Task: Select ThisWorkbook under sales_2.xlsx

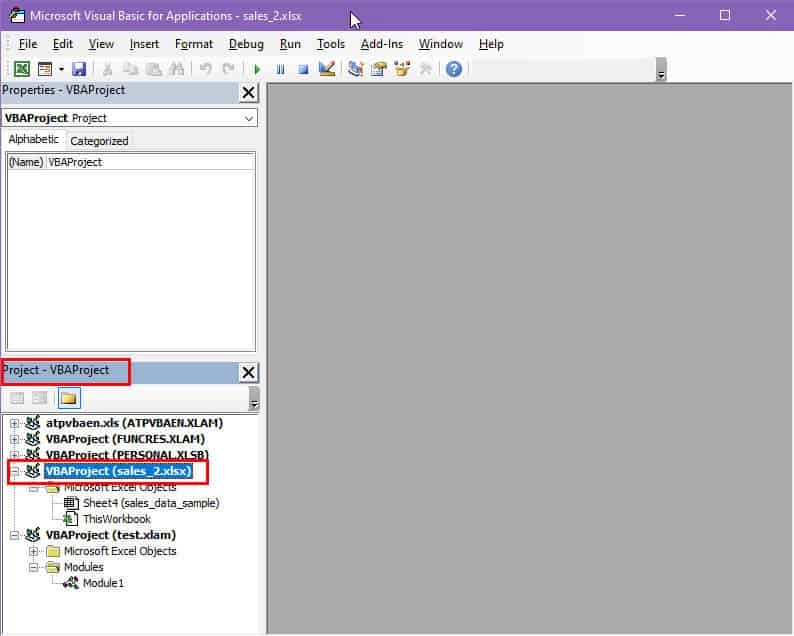Action: 116,519
